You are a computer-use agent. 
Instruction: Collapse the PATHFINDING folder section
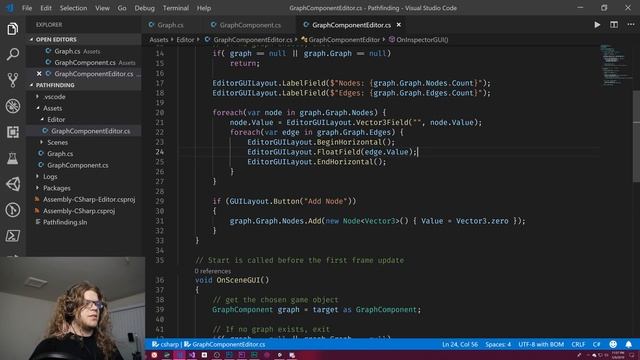tap(31, 85)
